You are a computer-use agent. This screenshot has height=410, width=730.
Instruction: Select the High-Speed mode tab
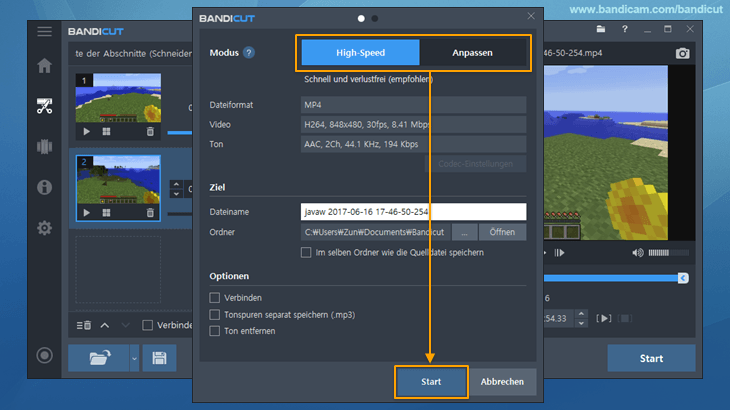360,53
